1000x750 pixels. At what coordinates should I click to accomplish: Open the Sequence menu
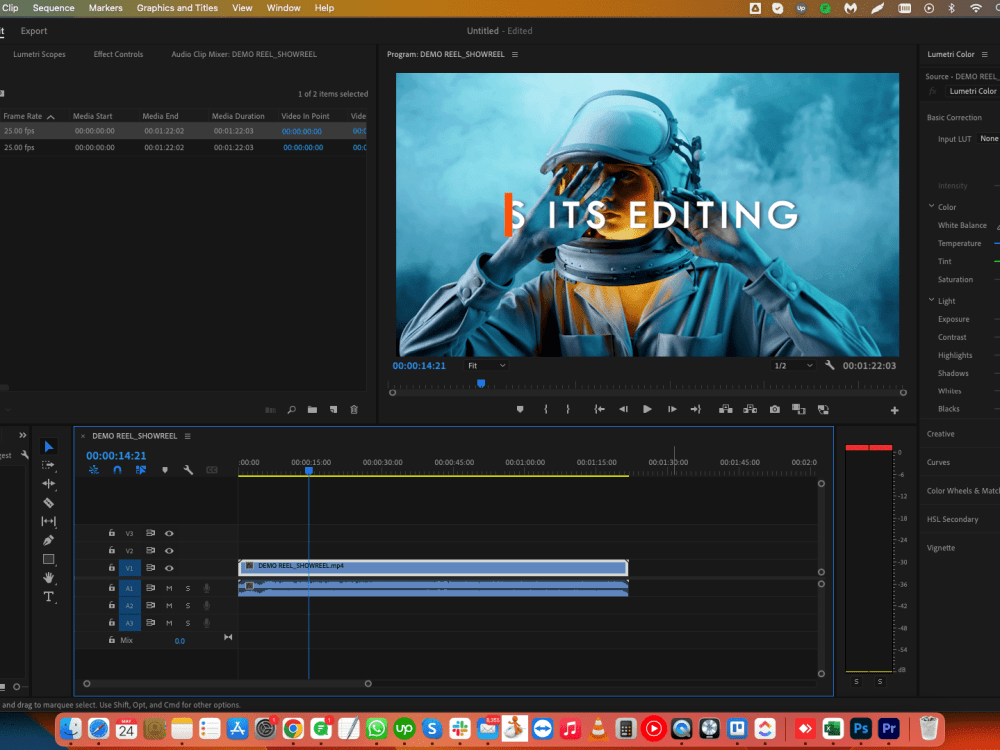coord(54,8)
